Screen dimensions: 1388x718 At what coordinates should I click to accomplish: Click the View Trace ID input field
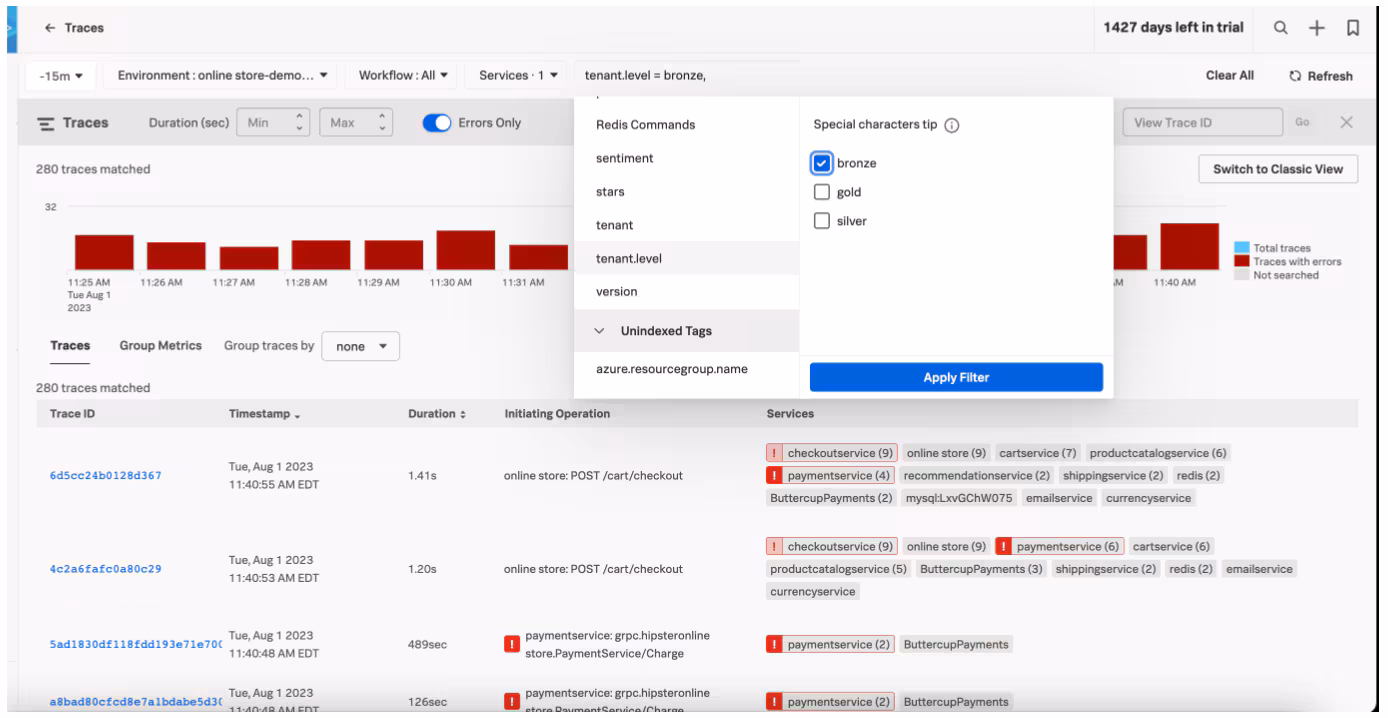click(1201, 122)
